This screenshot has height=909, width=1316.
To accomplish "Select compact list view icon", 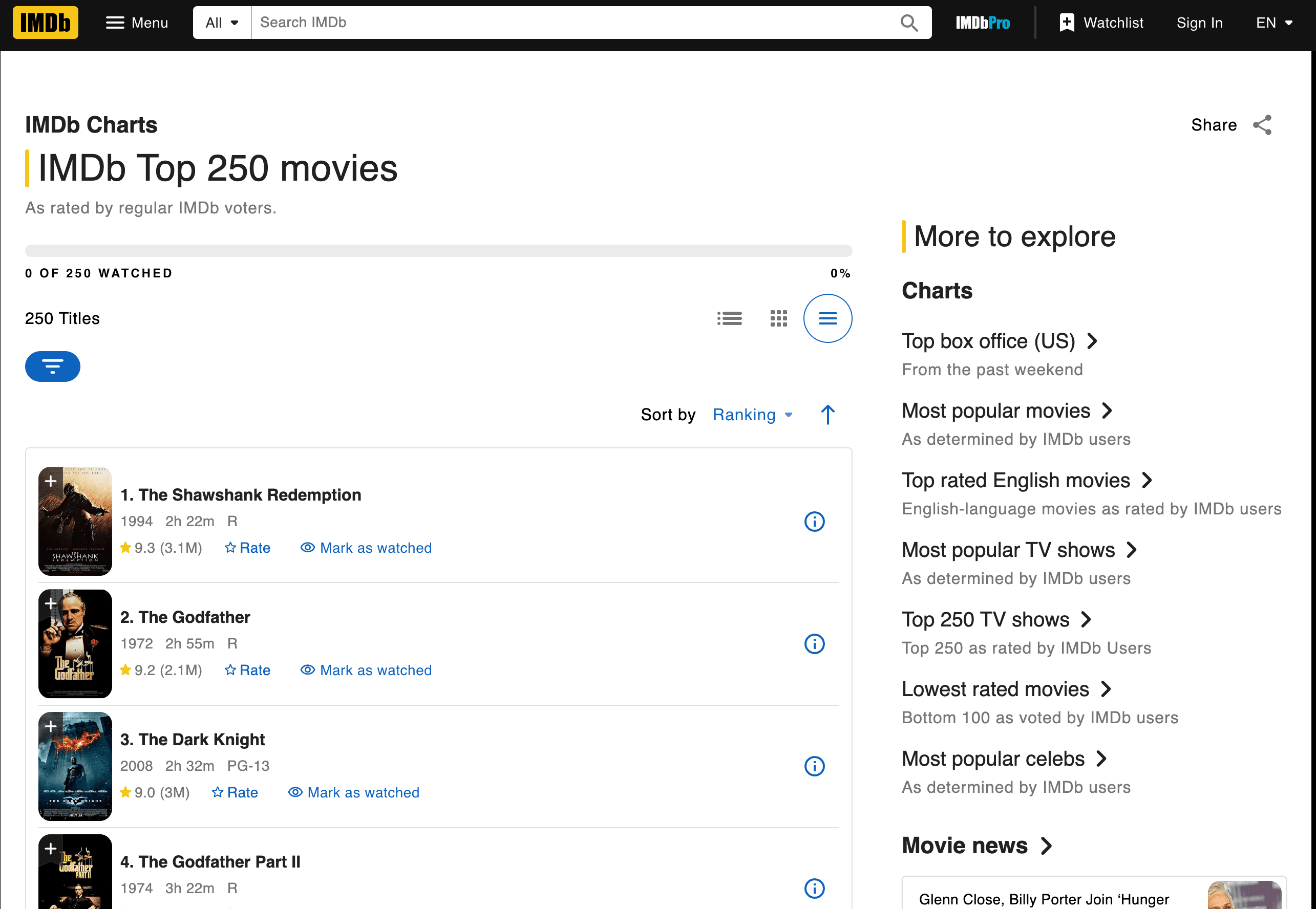I will 828,318.
